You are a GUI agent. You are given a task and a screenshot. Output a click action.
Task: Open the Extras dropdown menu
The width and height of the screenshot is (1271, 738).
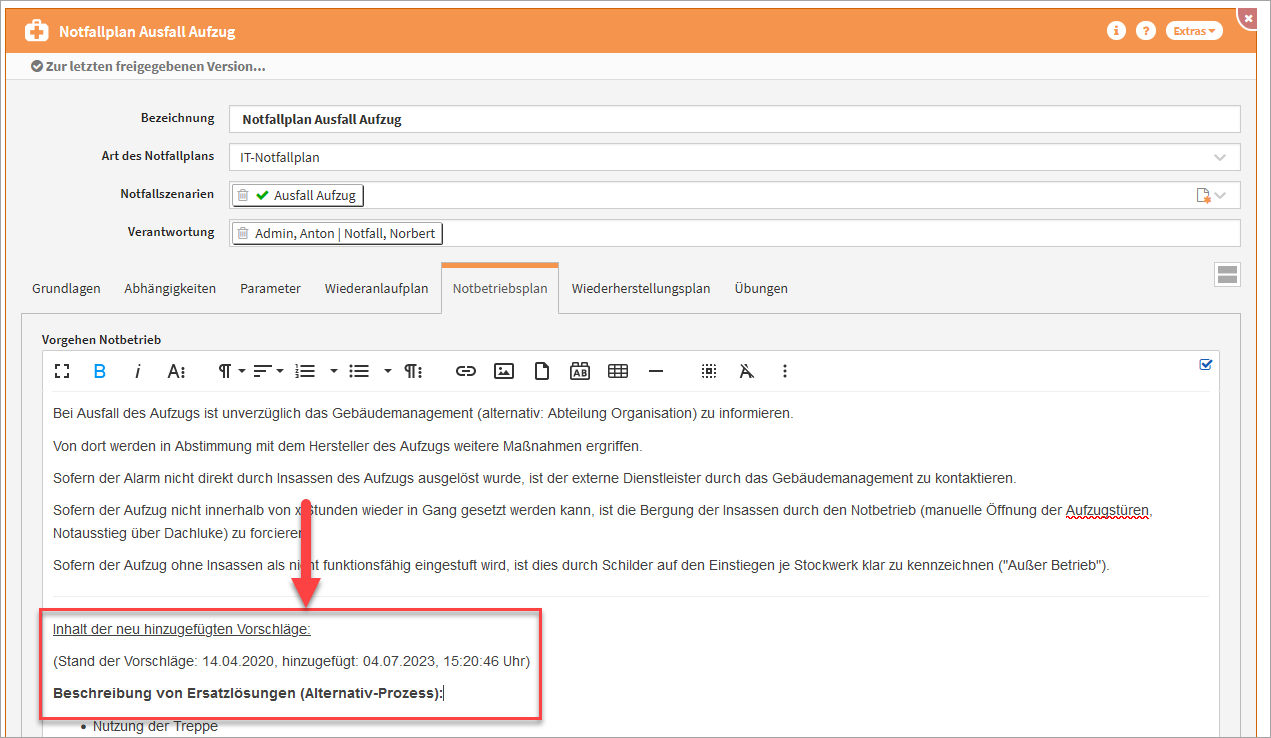[1194, 31]
